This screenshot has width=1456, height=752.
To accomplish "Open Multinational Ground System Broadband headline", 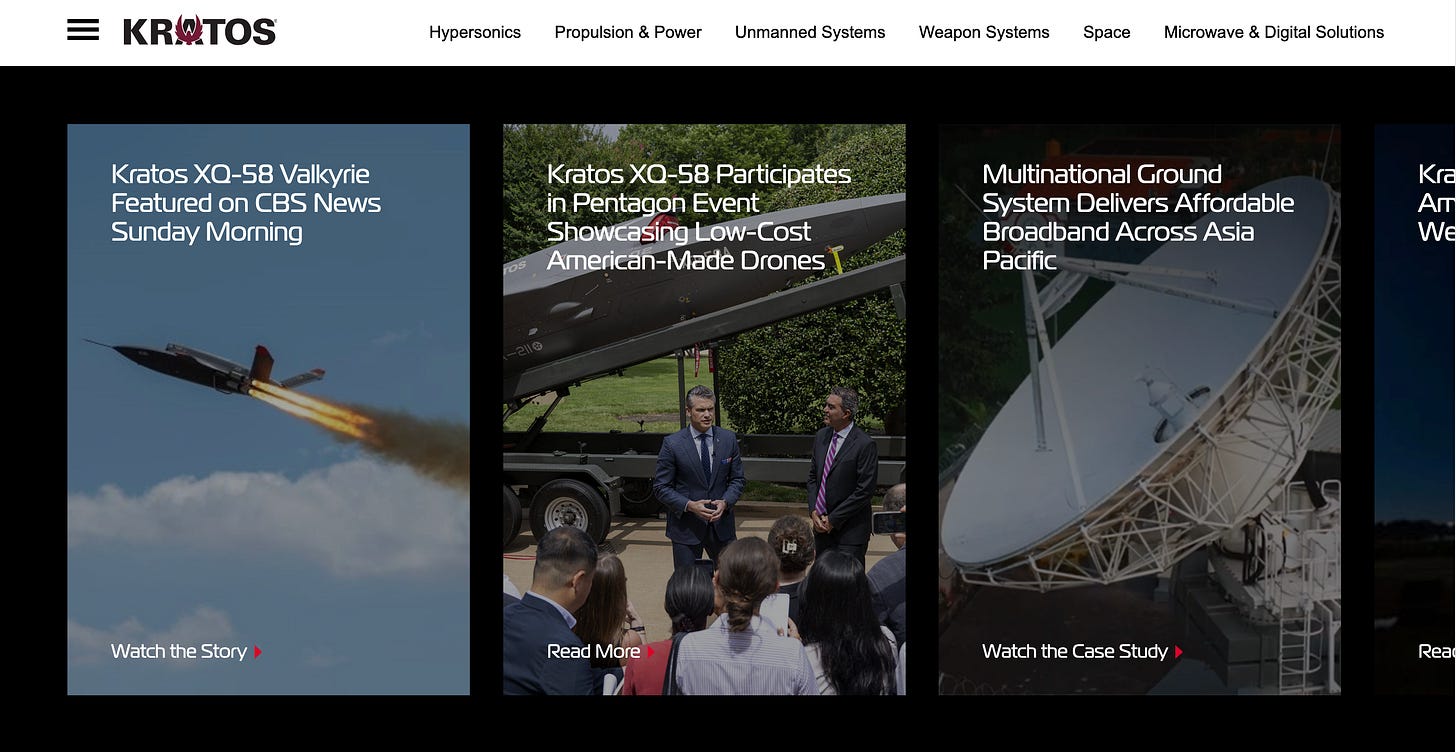I will tap(1138, 217).
